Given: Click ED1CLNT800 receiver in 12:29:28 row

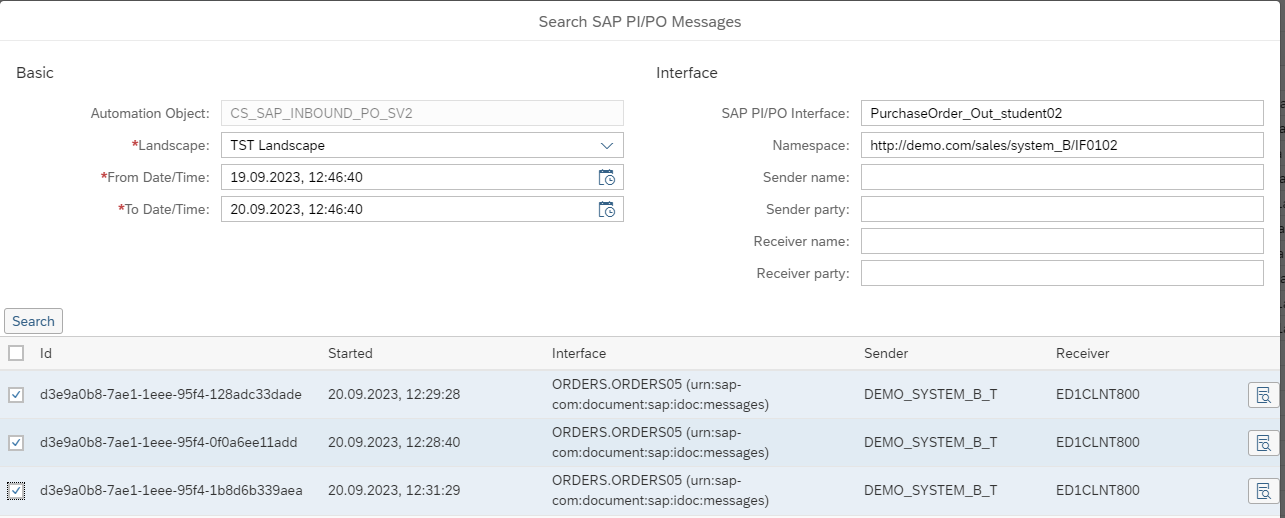Looking at the screenshot, I should pos(1098,395).
